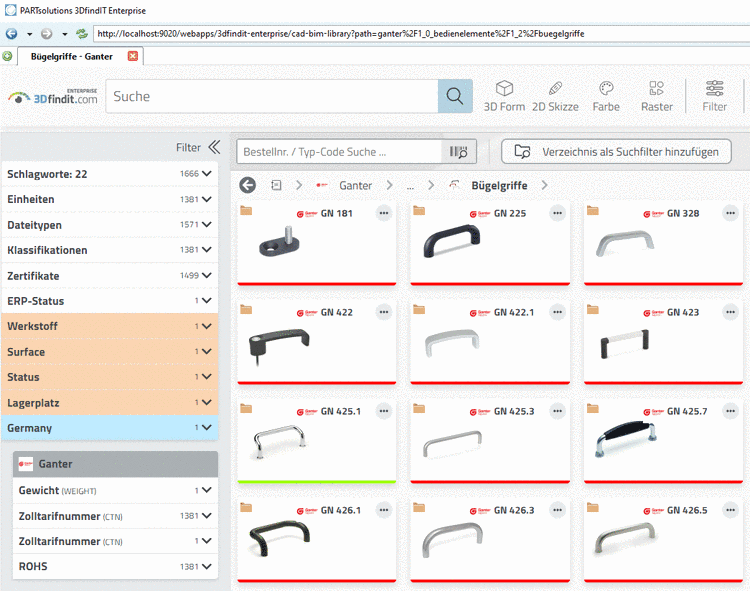Screen dimensions: 750x591
Task: Open Raster search tool
Action: pyautogui.click(x=657, y=96)
